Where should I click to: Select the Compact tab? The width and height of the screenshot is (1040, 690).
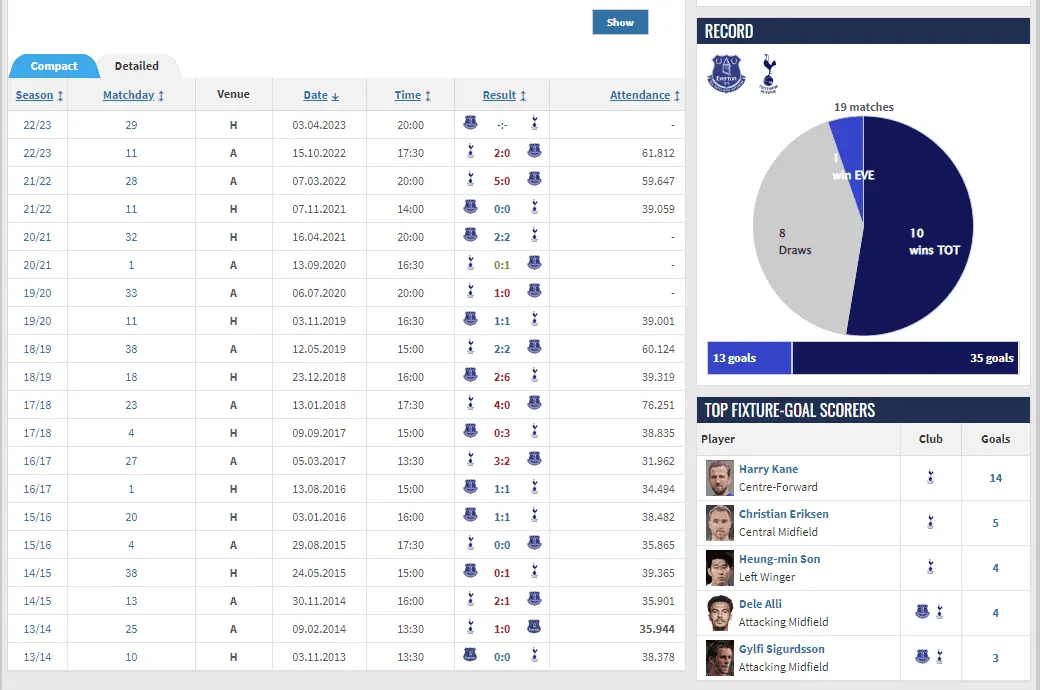[54, 67]
